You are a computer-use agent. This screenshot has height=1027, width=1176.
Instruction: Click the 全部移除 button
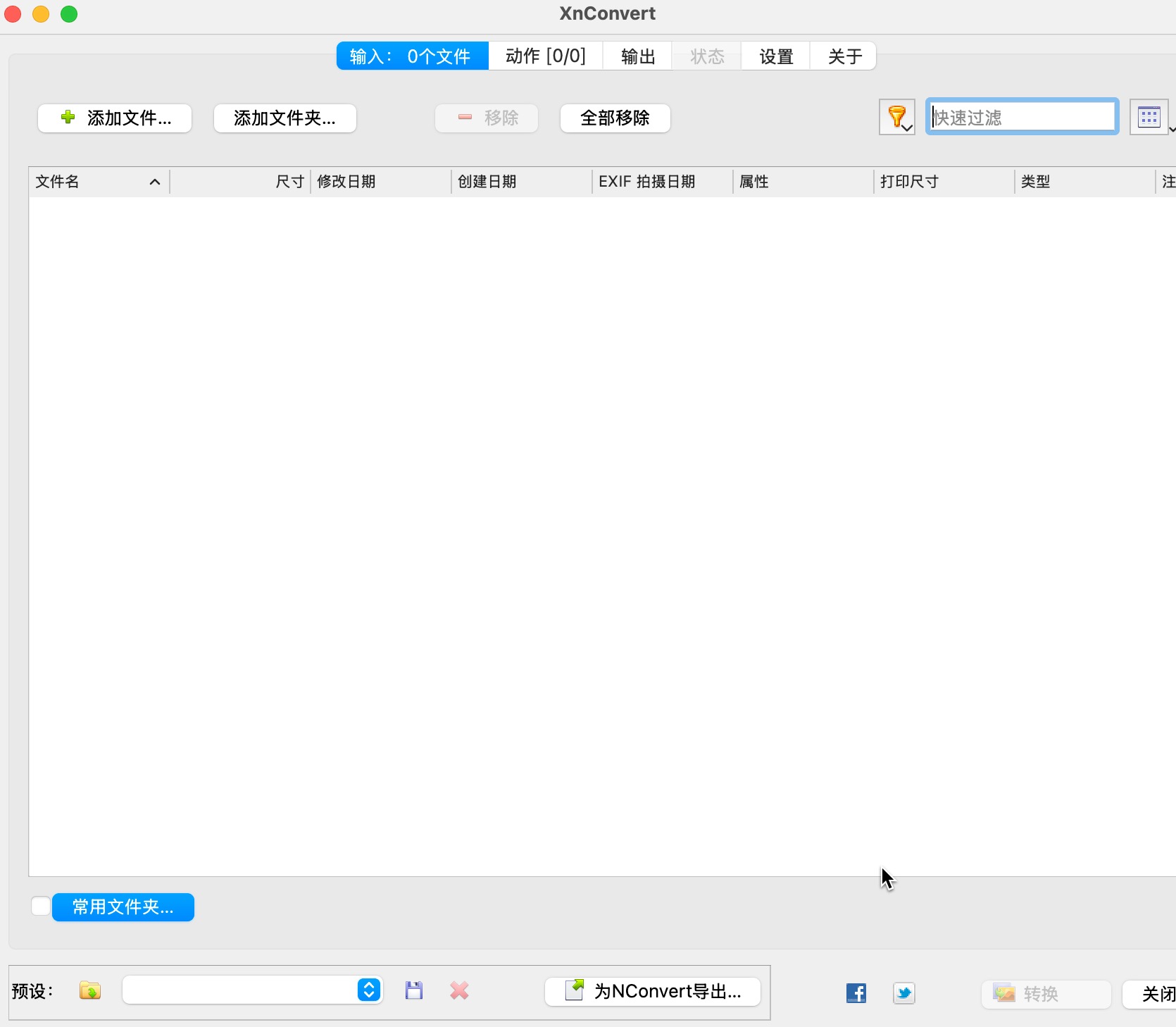pyautogui.click(x=615, y=118)
